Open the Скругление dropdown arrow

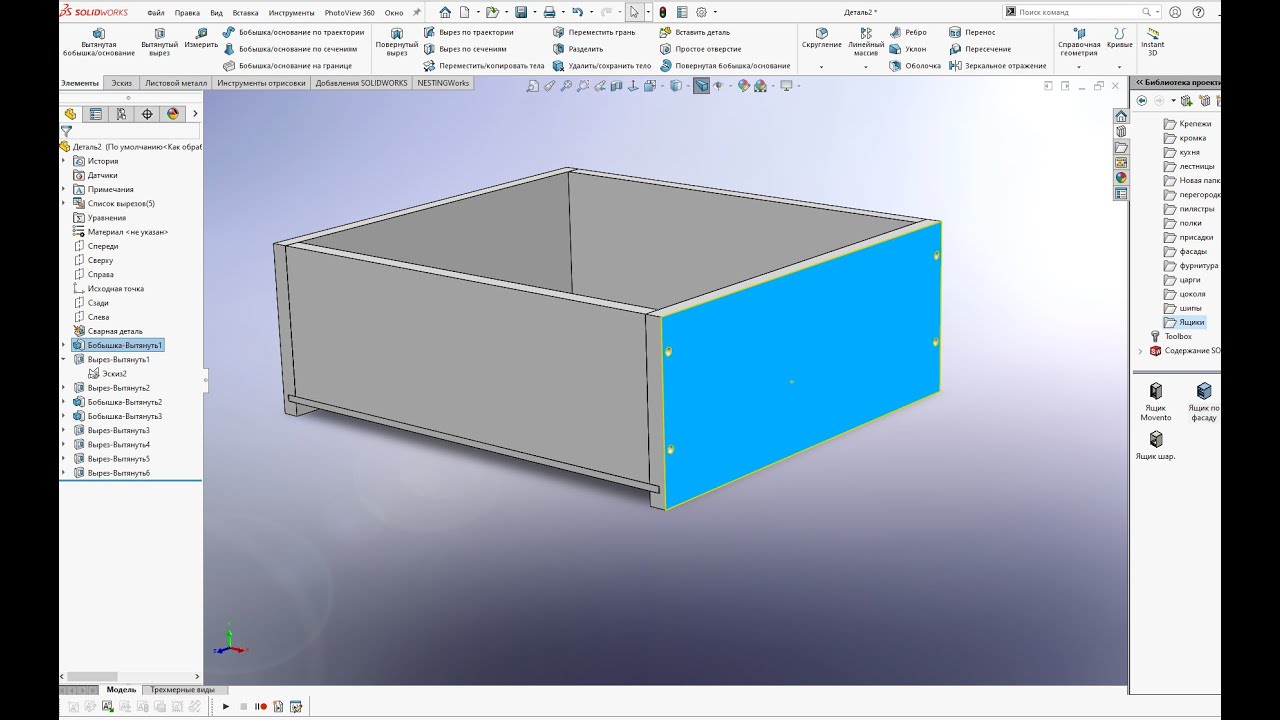click(822, 67)
